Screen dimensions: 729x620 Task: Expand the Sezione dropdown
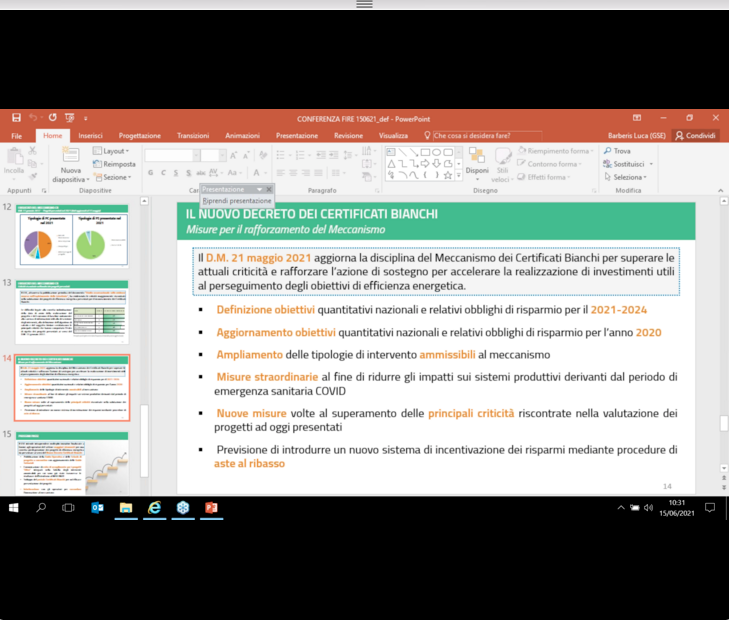[116, 177]
